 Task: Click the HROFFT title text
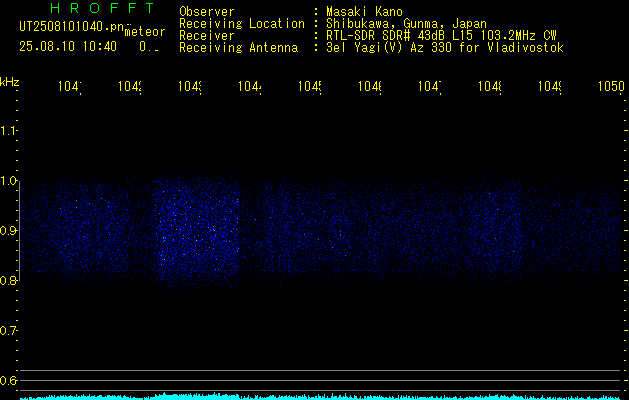[x=103, y=8]
